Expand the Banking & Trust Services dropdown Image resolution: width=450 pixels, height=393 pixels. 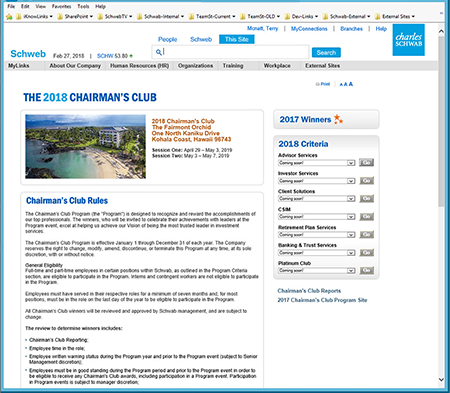click(x=316, y=253)
